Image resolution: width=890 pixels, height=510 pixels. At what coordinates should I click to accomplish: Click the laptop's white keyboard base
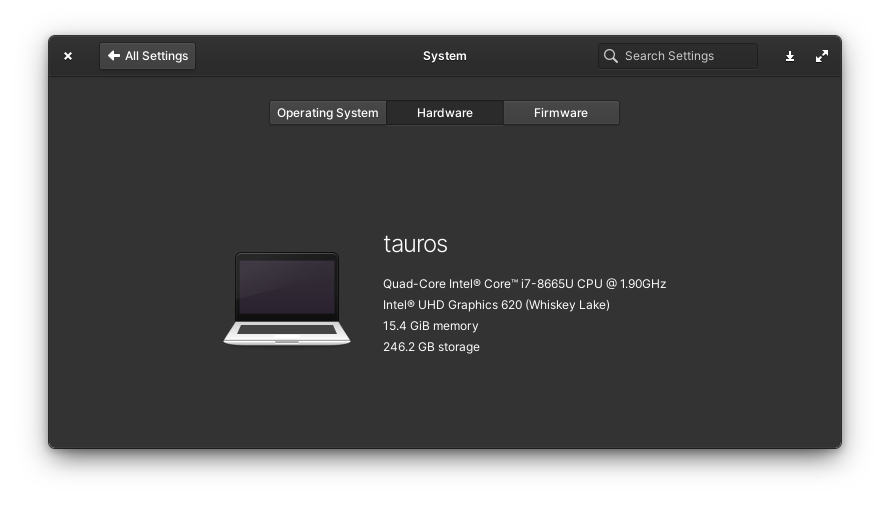click(x=287, y=331)
